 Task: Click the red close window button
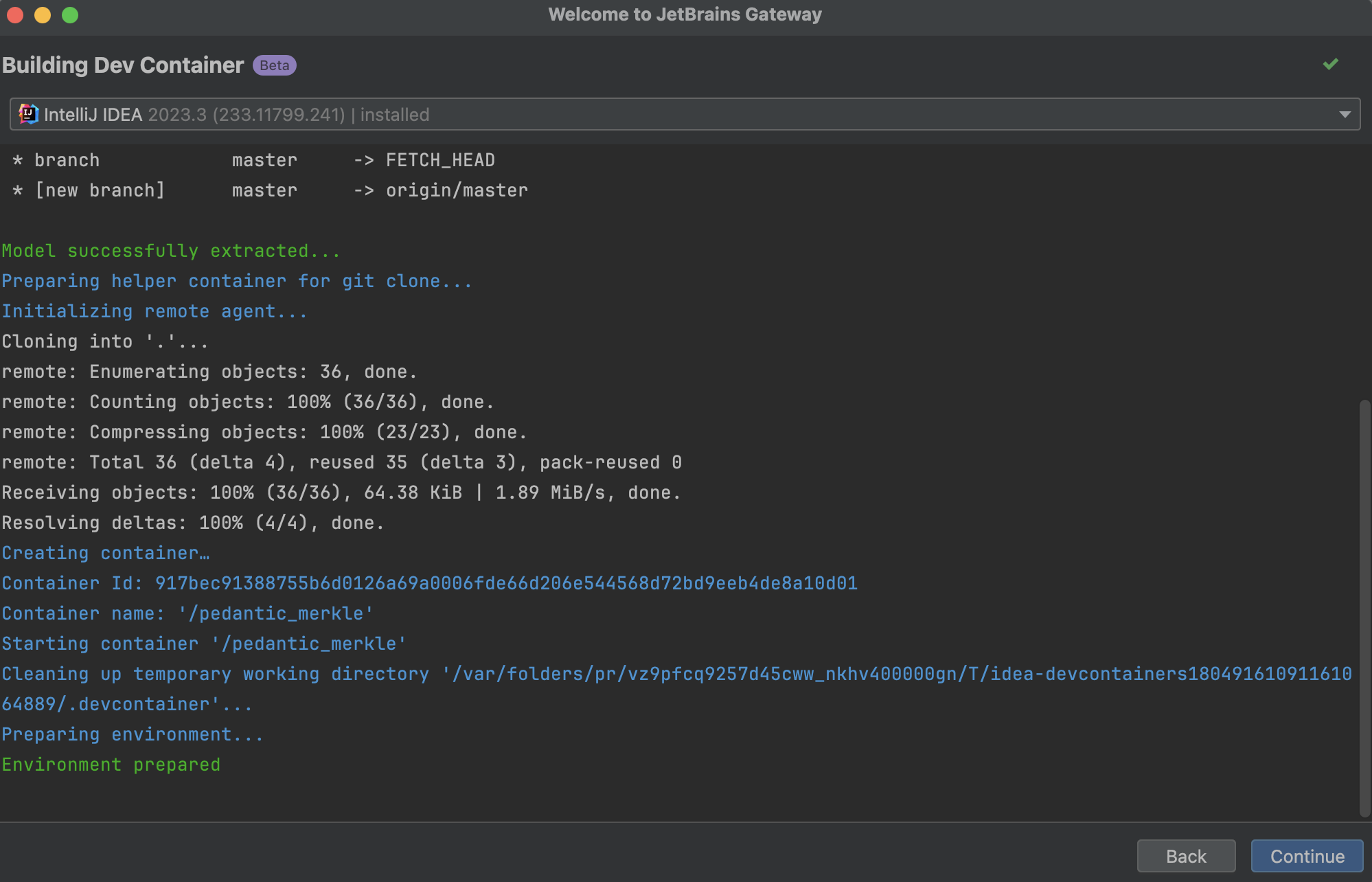15,14
